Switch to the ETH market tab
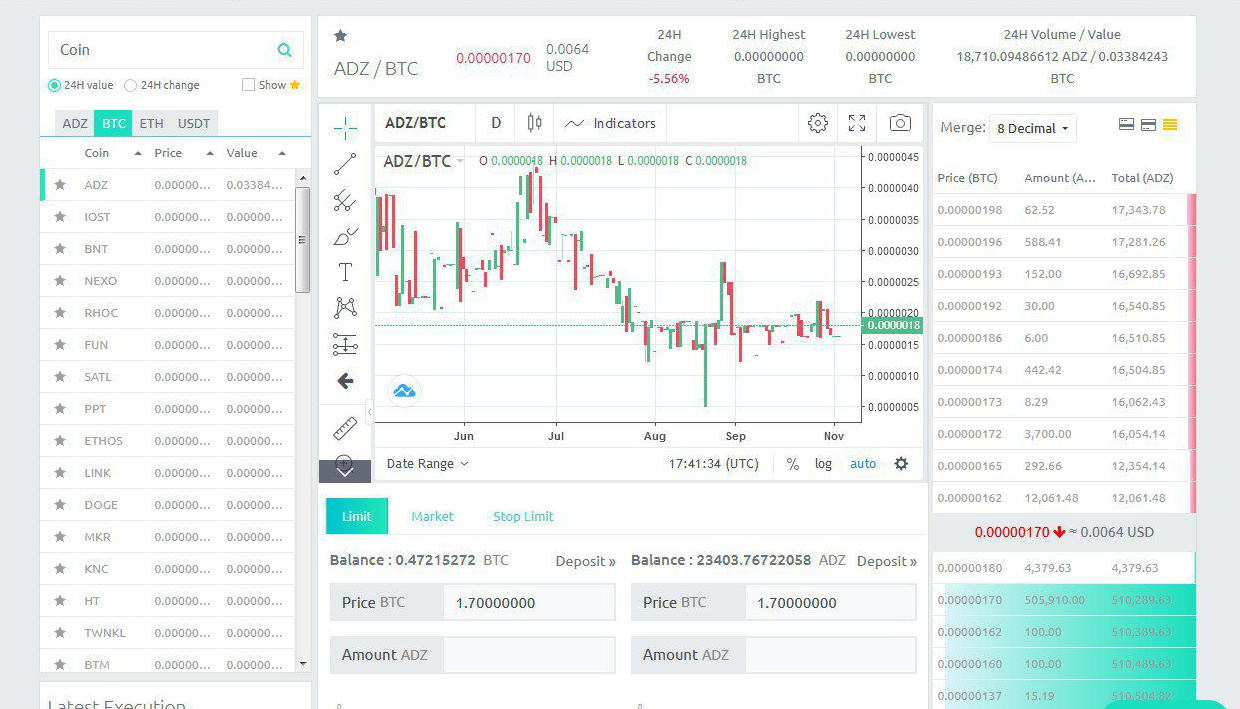The height and width of the screenshot is (709, 1240). 151,124
